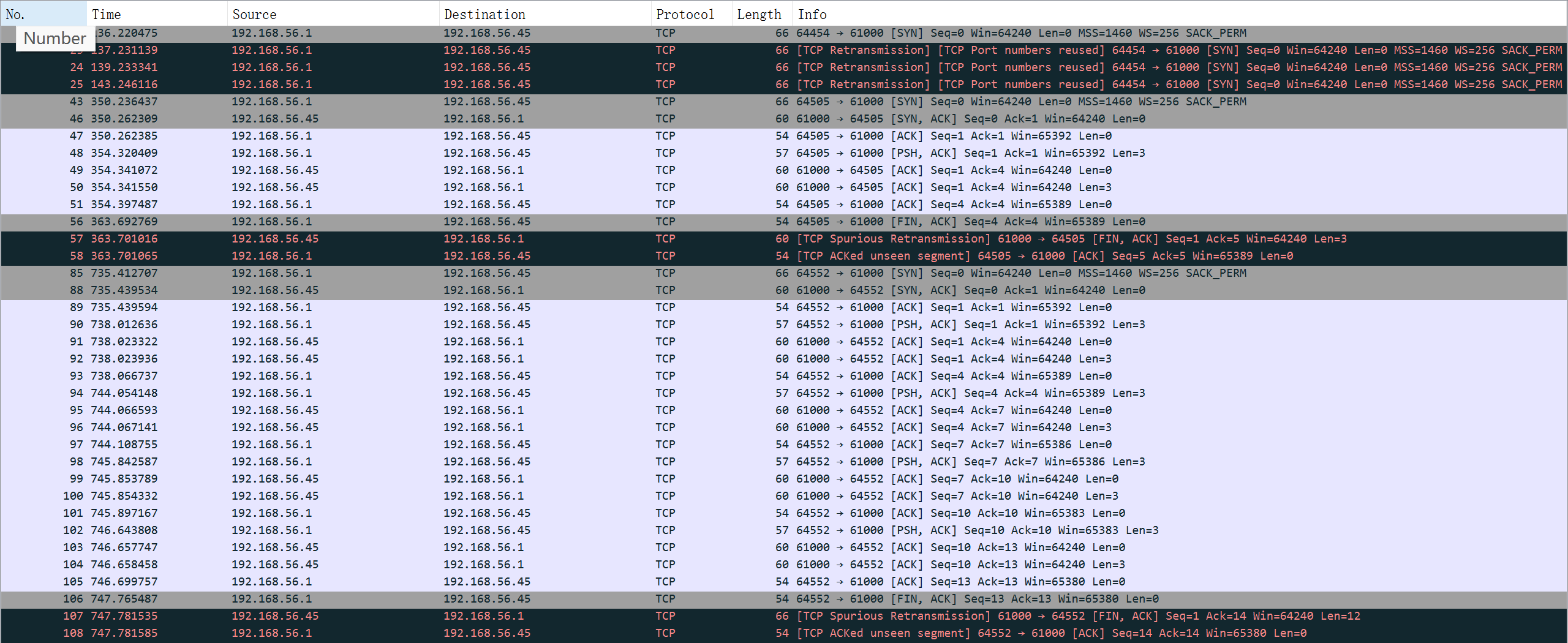This screenshot has width=1568, height=643.
Task: Select packet 96 at time 744.067141
Action: pos(784,427)
